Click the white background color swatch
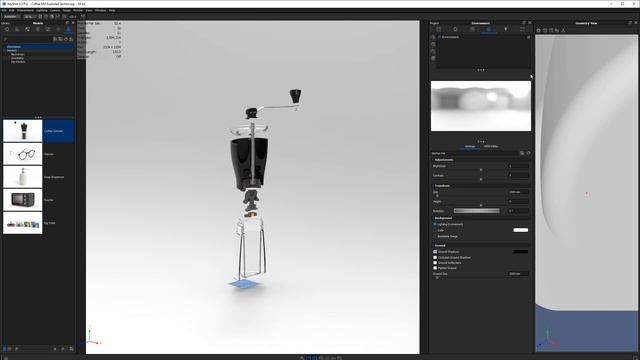This screenshot has height=360, width=640. [x=520, y=230]
